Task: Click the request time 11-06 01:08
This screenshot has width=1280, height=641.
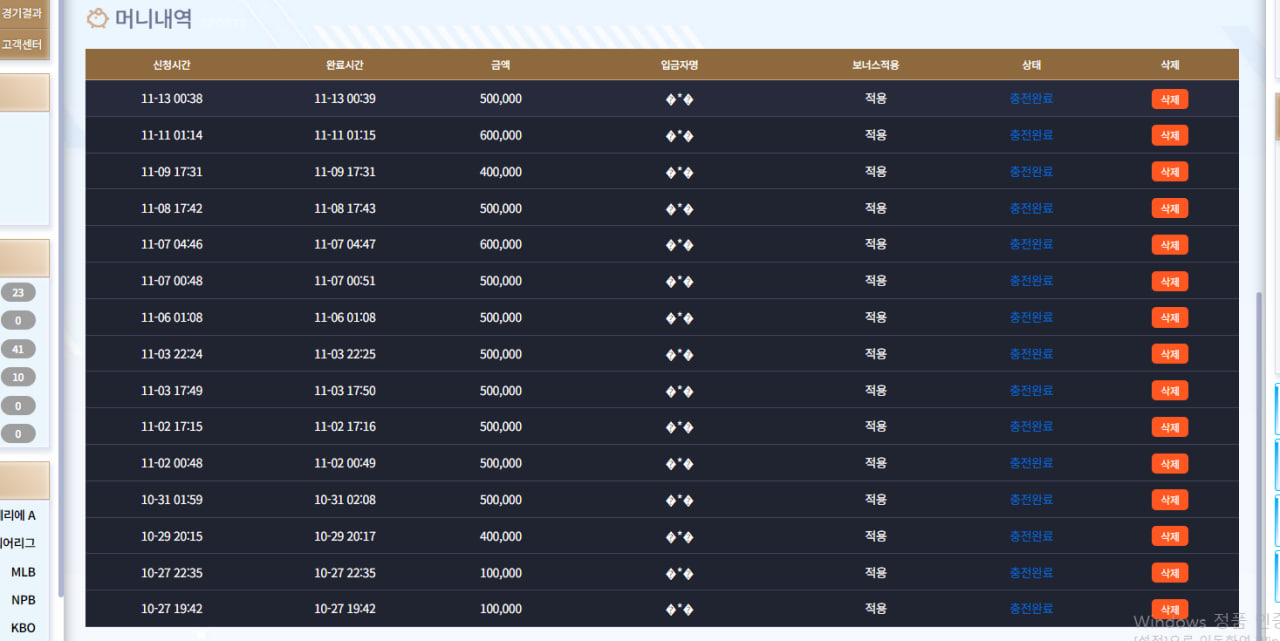Action: 172,317
